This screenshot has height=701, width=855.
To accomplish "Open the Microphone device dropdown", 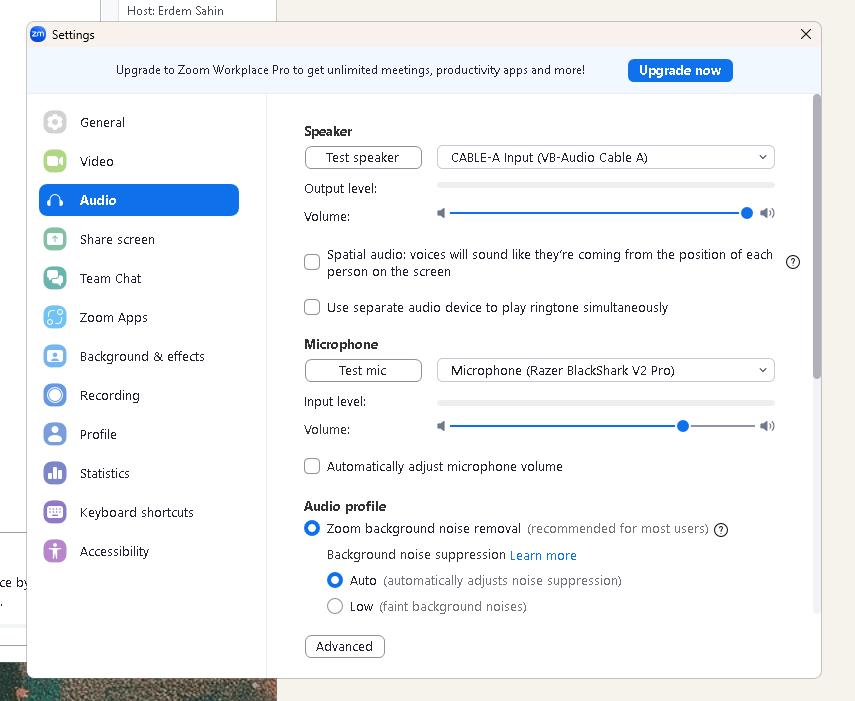I will click(606, 371).
